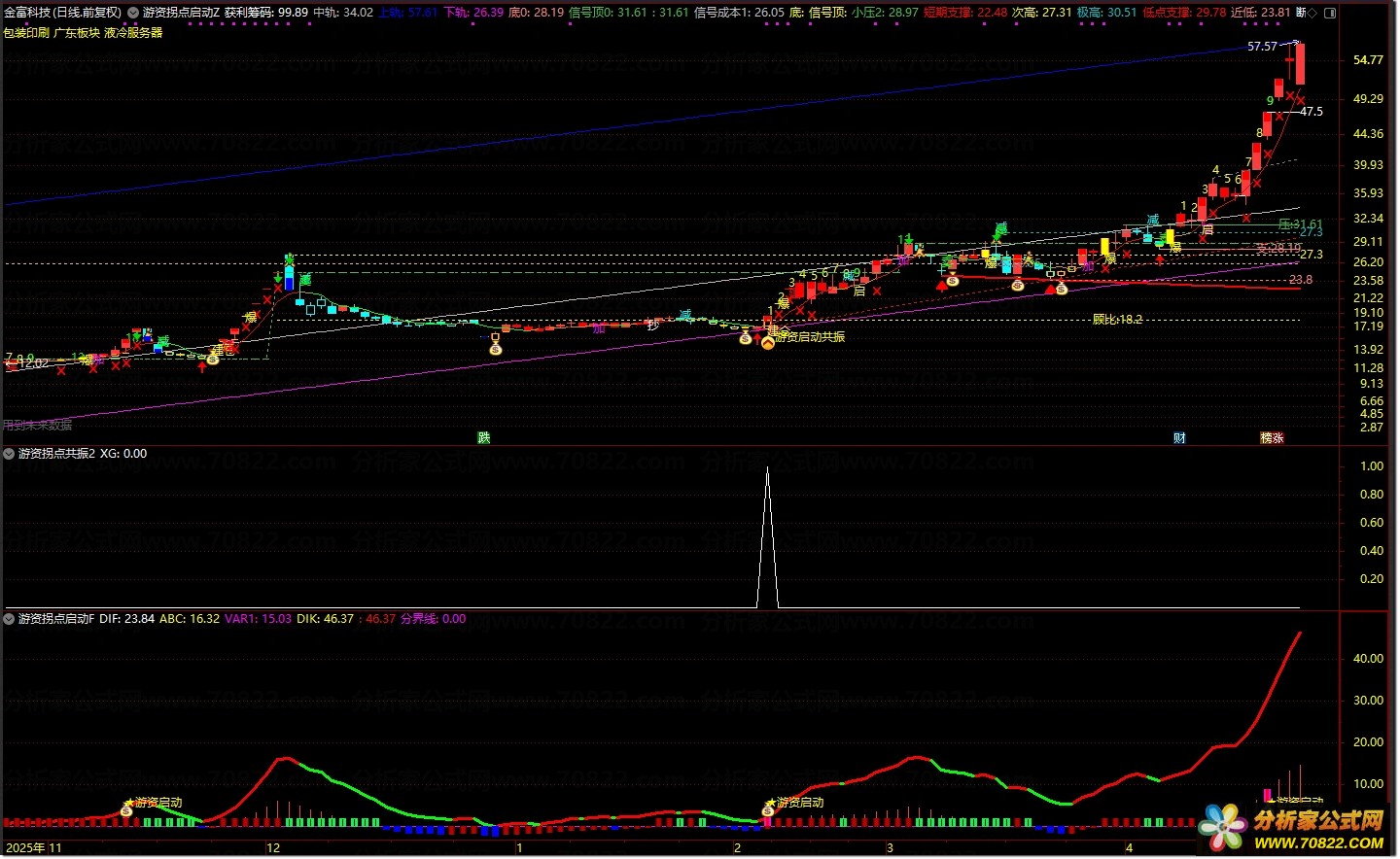
Task: Click the 1.00 axis label in middle panel
Action: 1372,466
